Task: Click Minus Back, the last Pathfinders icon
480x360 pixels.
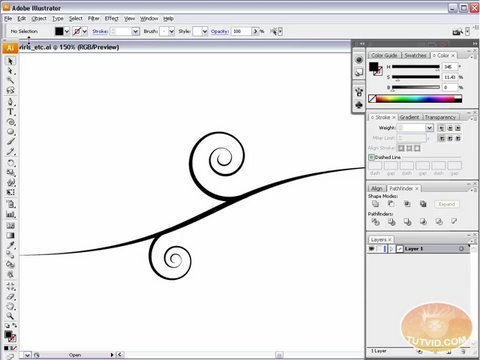Action: click(454, 221)
